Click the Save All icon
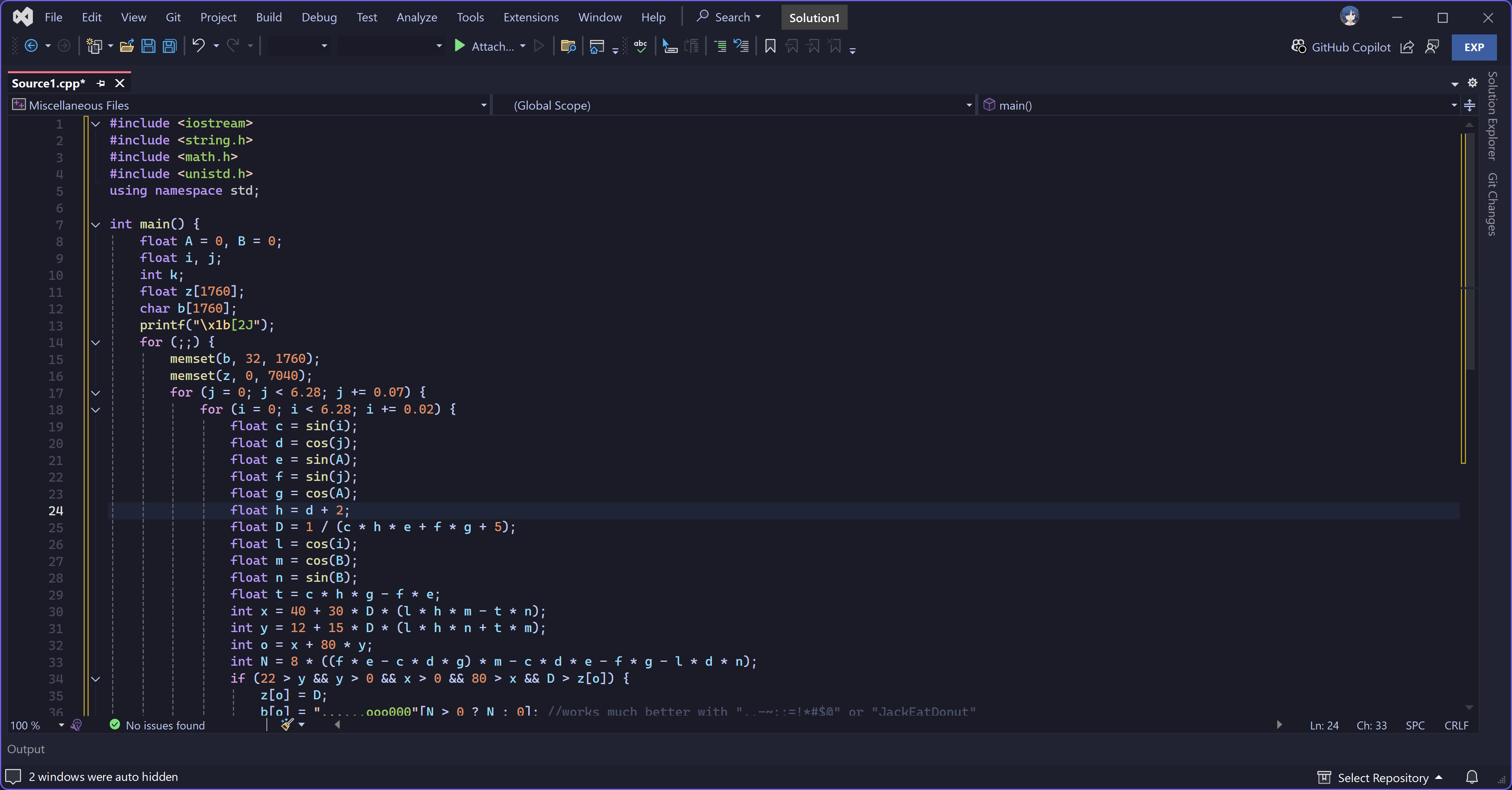The image size is (1512, 790). click(x=169, y=46)
